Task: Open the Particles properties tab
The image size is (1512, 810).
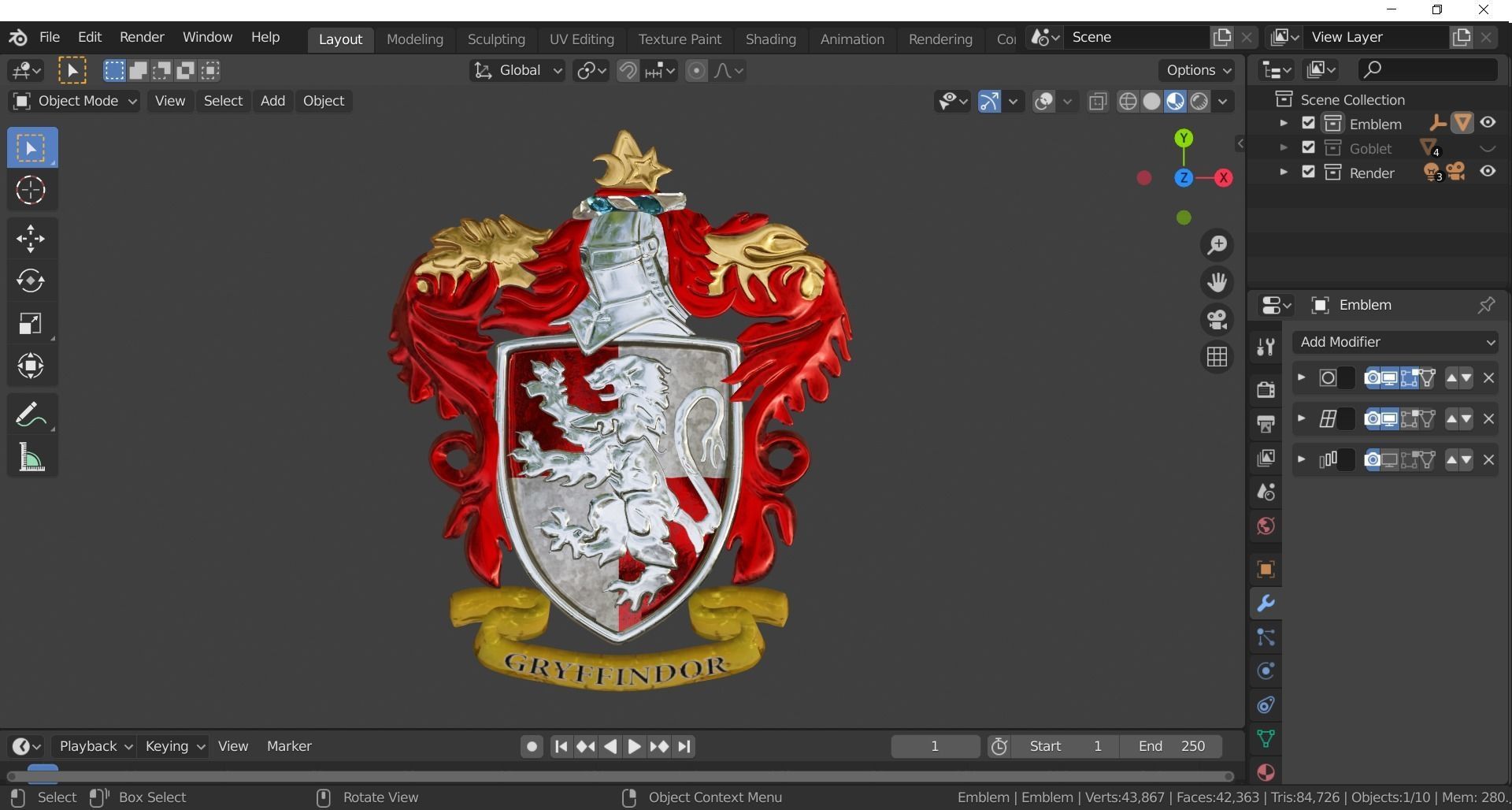Action: (1266, 637)
